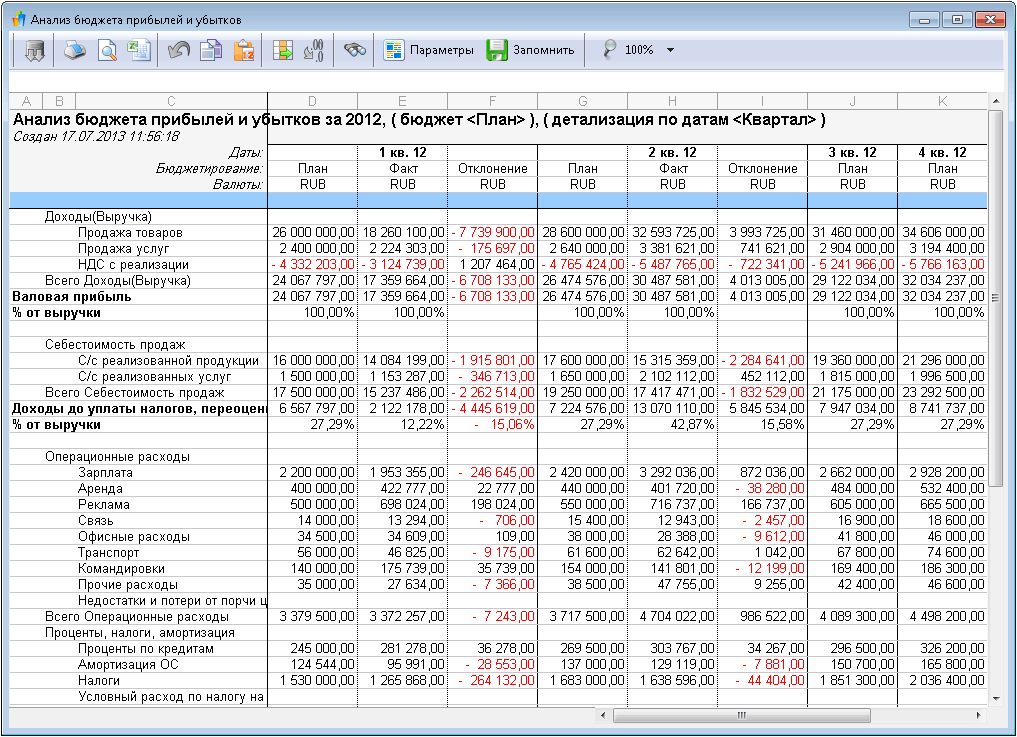Click the horizontal scrollbar right arrow
This screenshot has height=737, width=1017.
[x=978, y=716]
